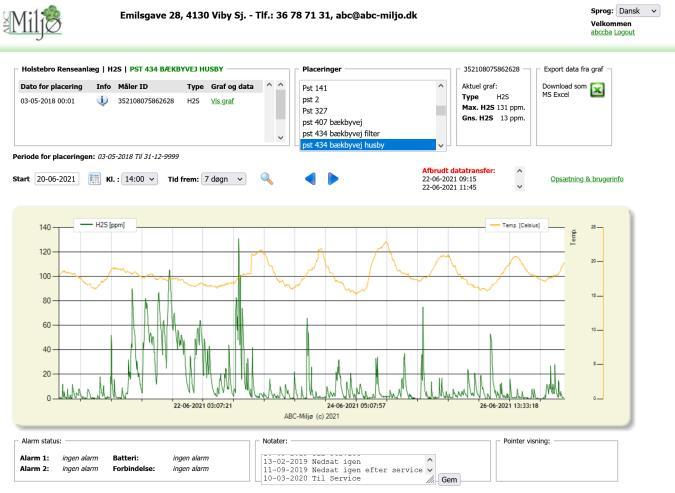This screenshot has height=493, width=675.
Task: Download graph data as MS Excel icon
Action: pyautogui.click(x=597, y=90)
